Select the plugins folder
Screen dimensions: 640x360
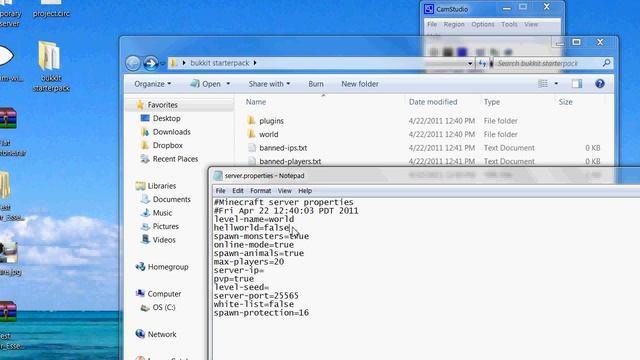(271, 121)
